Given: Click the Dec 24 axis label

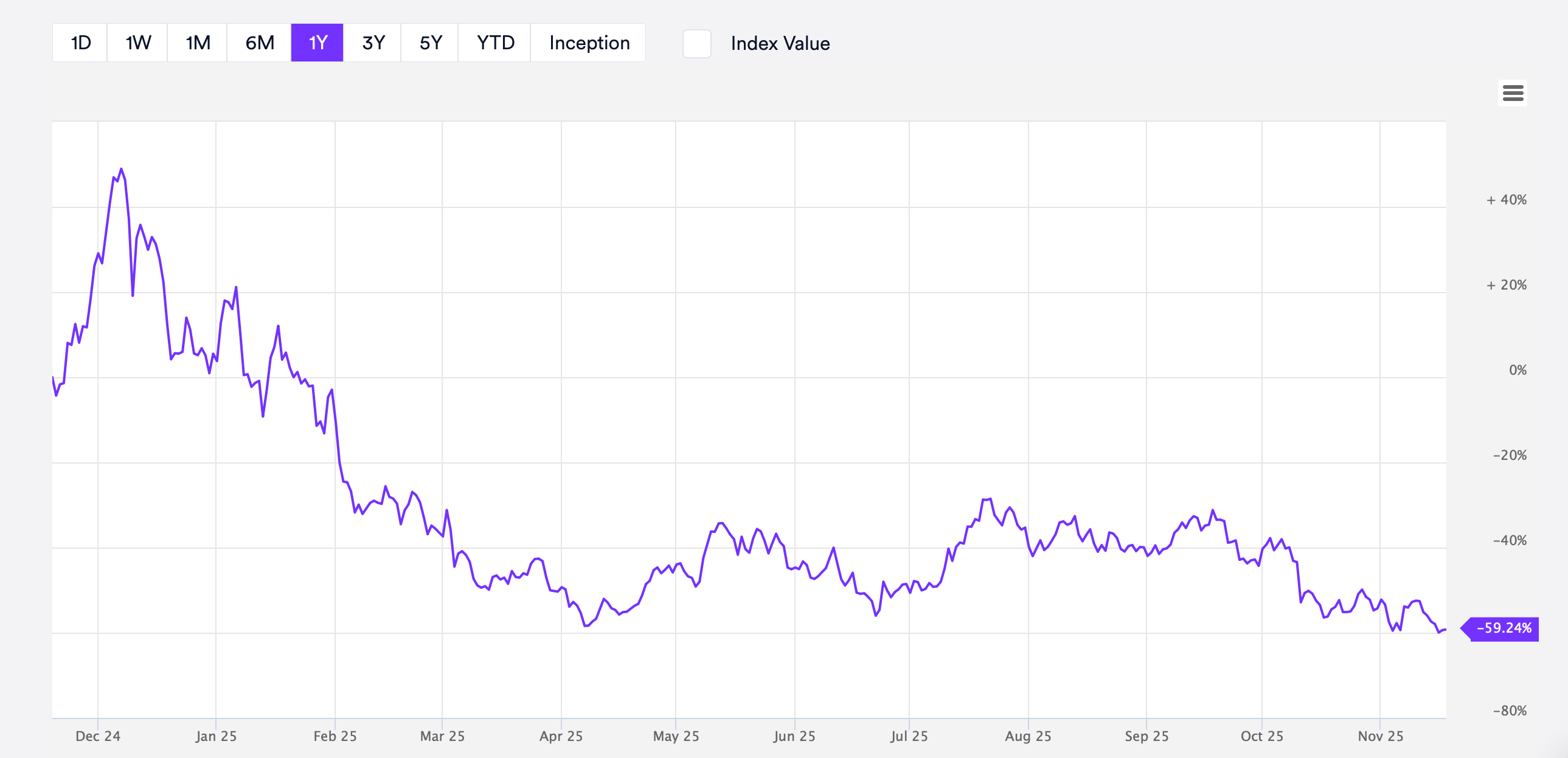Looking at the screenshot, I should 97,735.
